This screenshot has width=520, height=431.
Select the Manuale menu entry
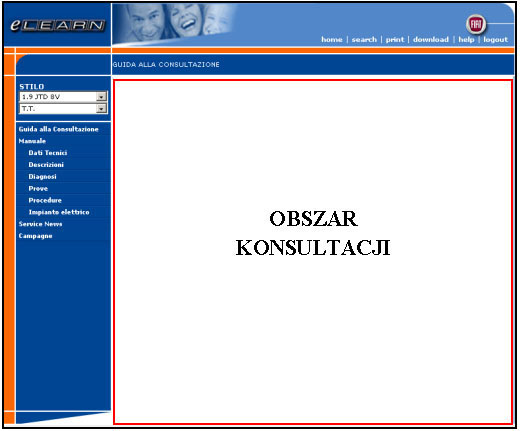click(x=32, y=141)
